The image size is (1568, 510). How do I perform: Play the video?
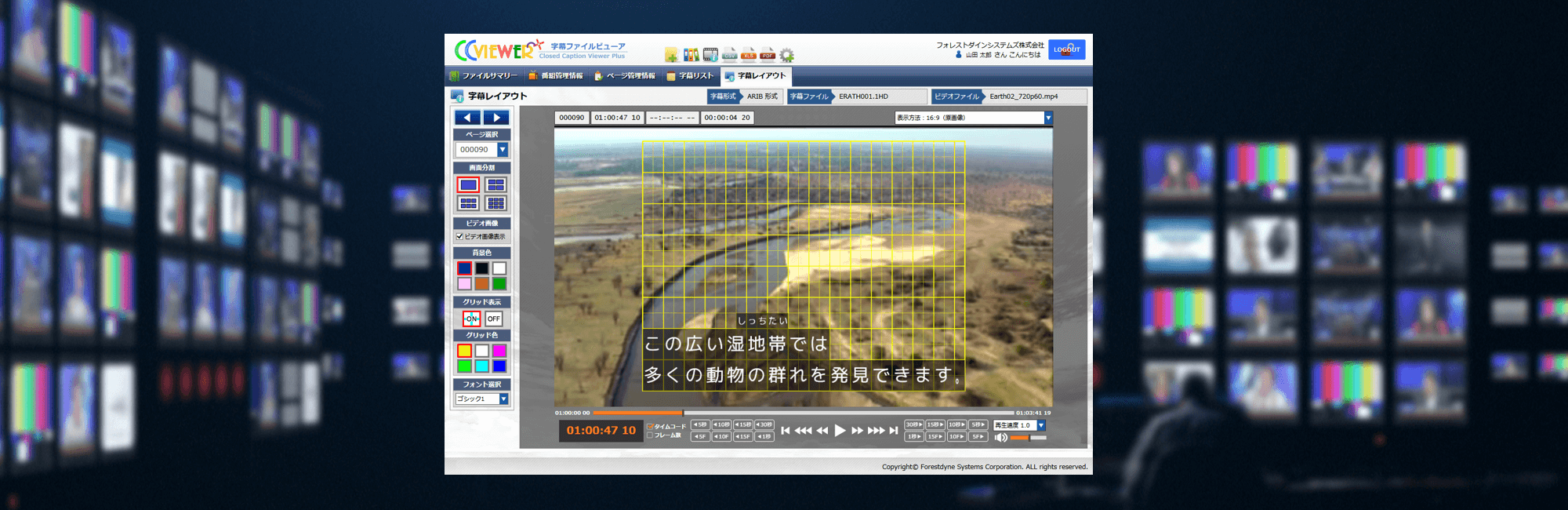tap(840, 431)
